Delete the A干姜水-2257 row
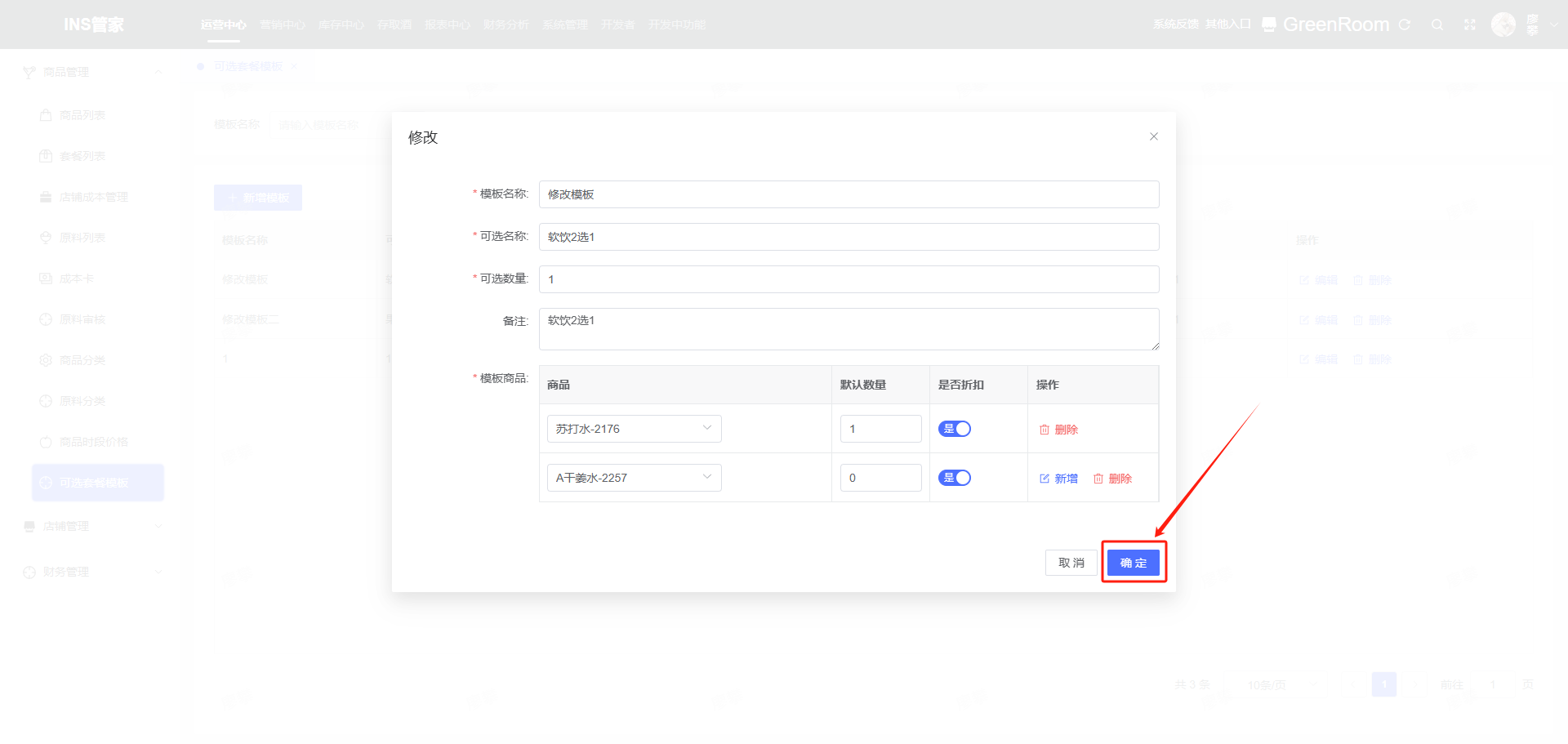This screenshot has width=1568, height=744. (1112, 479)
